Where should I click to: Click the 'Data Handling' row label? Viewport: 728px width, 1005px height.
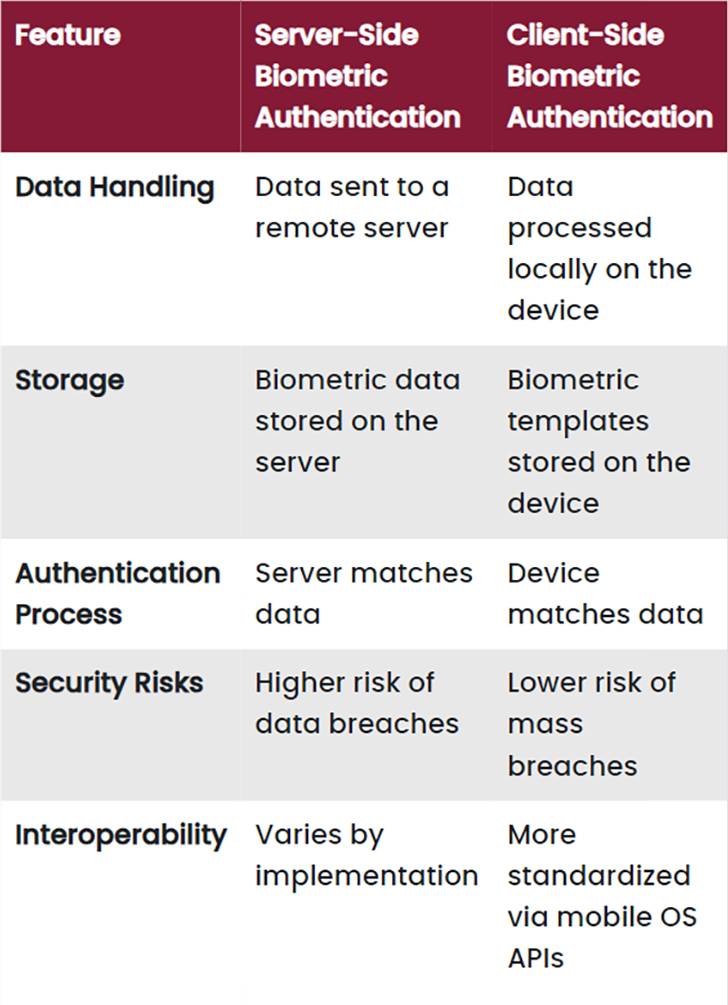(115, 188)
